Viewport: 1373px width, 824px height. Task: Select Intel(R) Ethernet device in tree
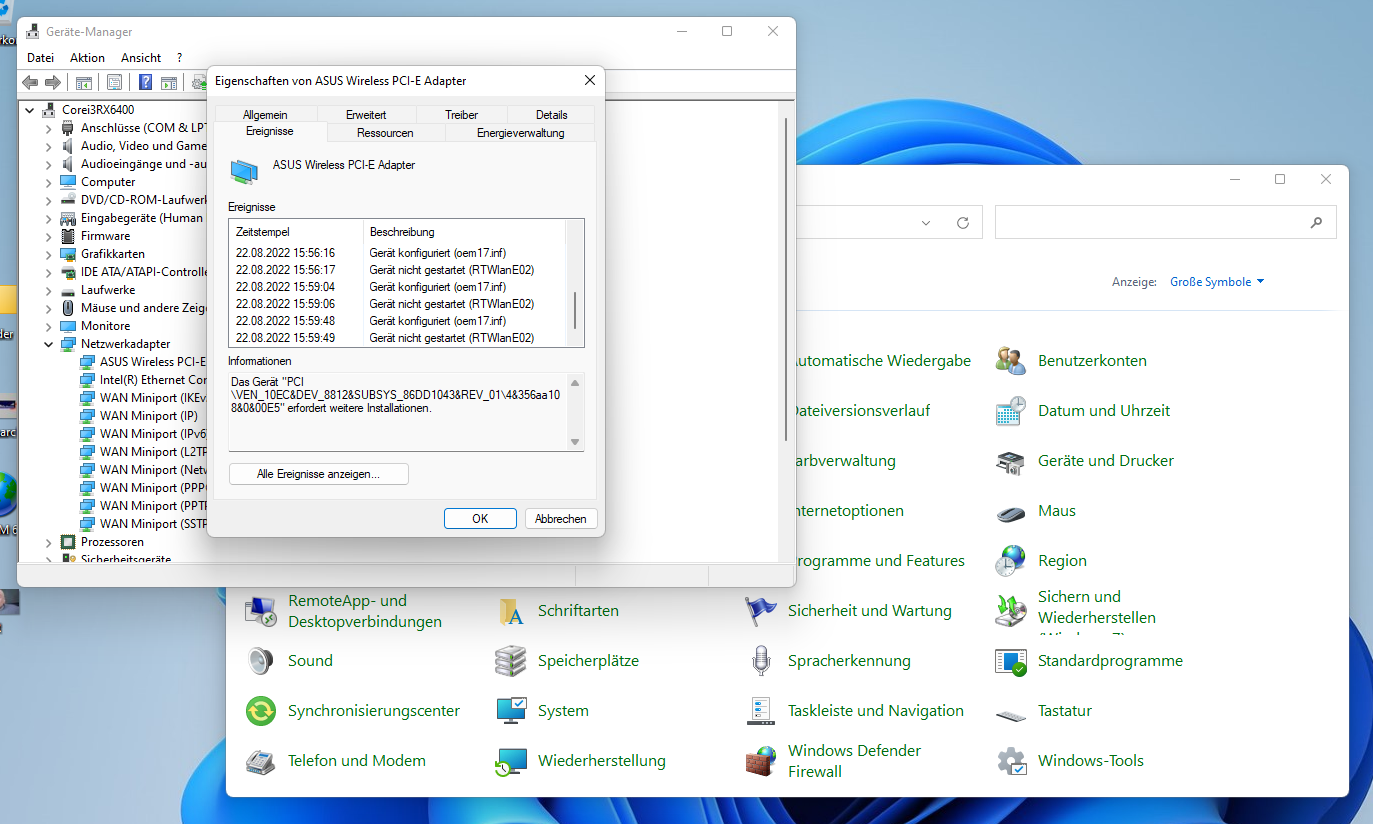153,380
